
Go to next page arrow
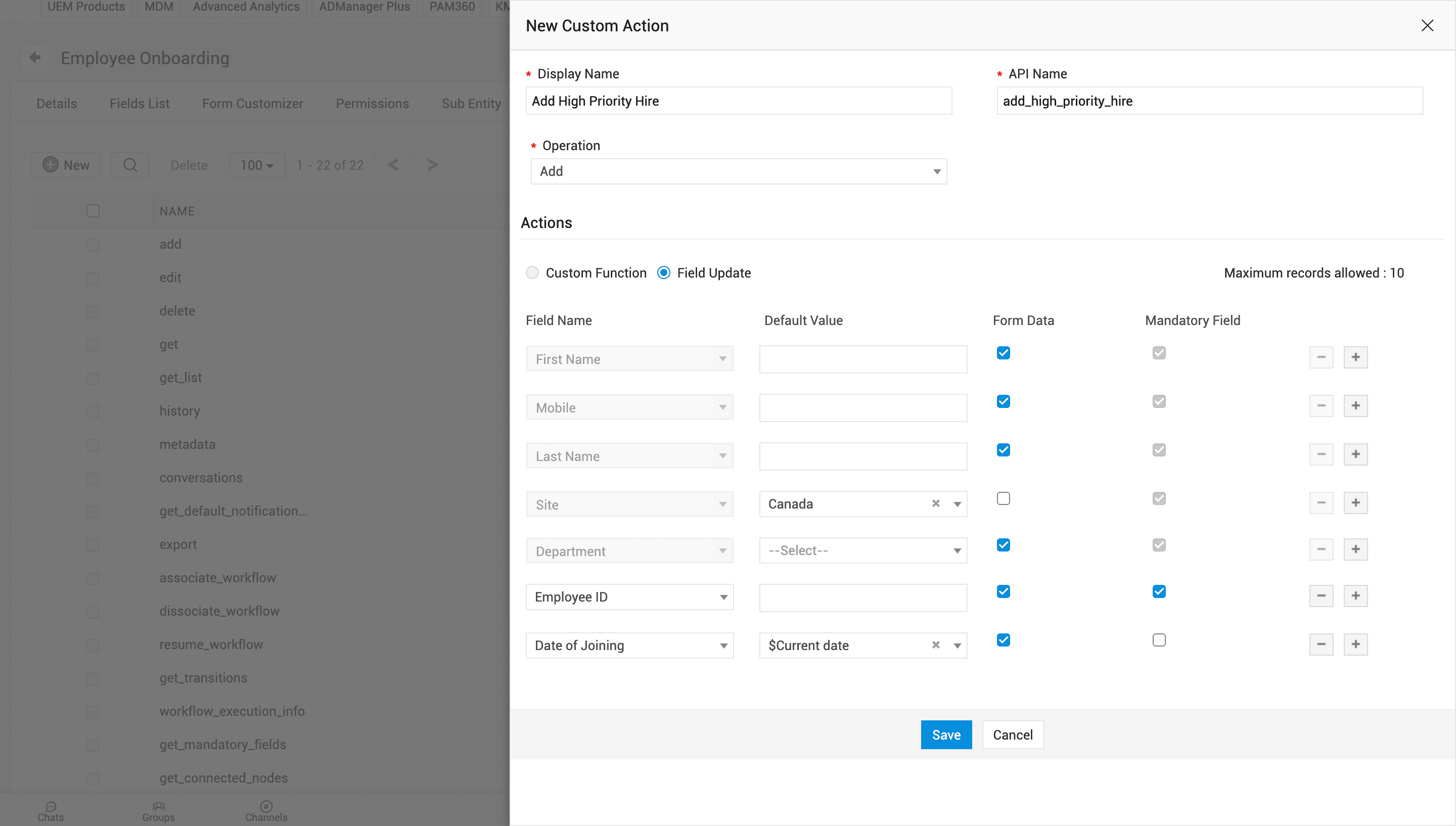[433, 165]
